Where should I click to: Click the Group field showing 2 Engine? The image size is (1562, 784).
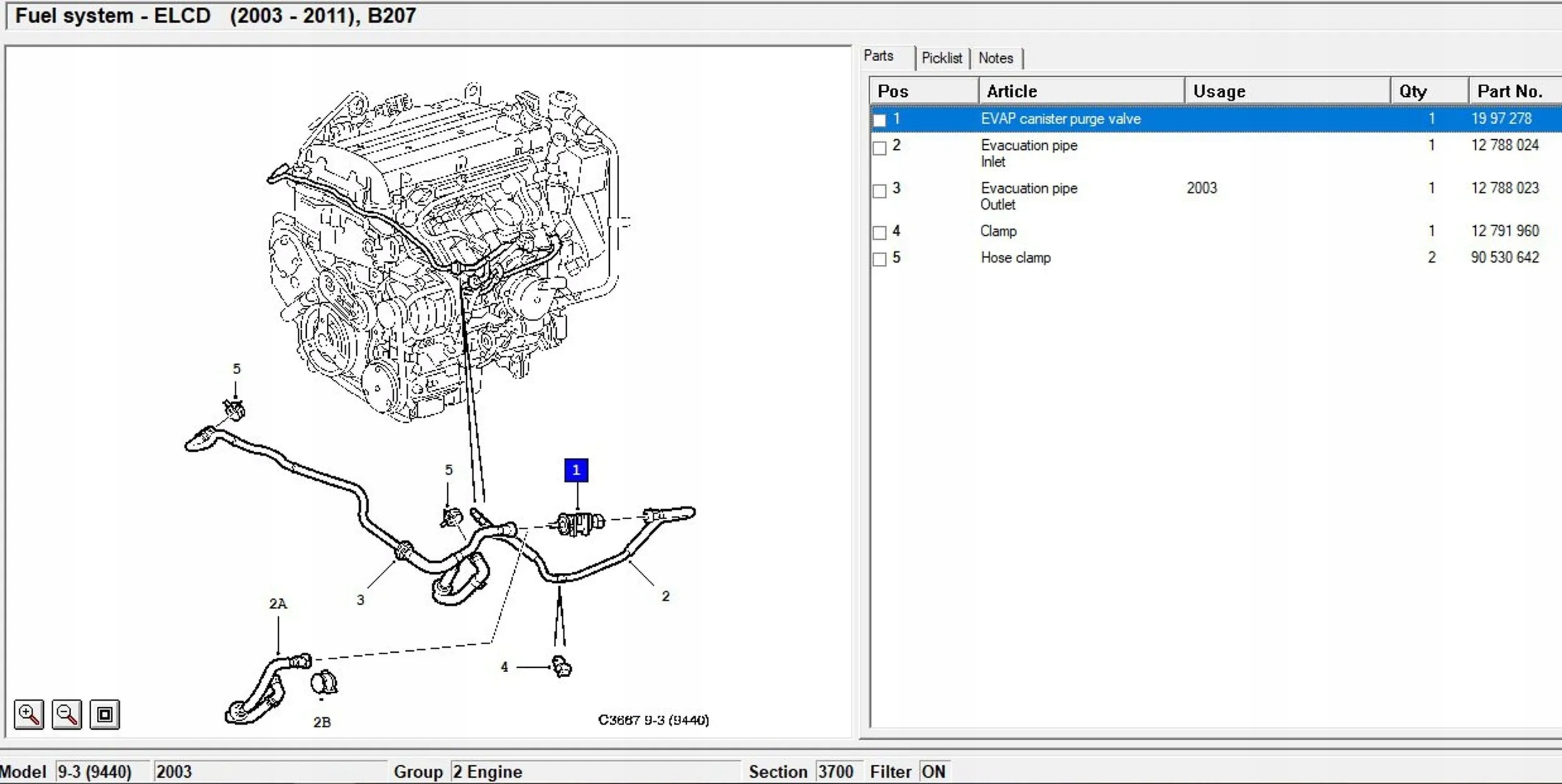pyautogui.click(x=596, y=772)
